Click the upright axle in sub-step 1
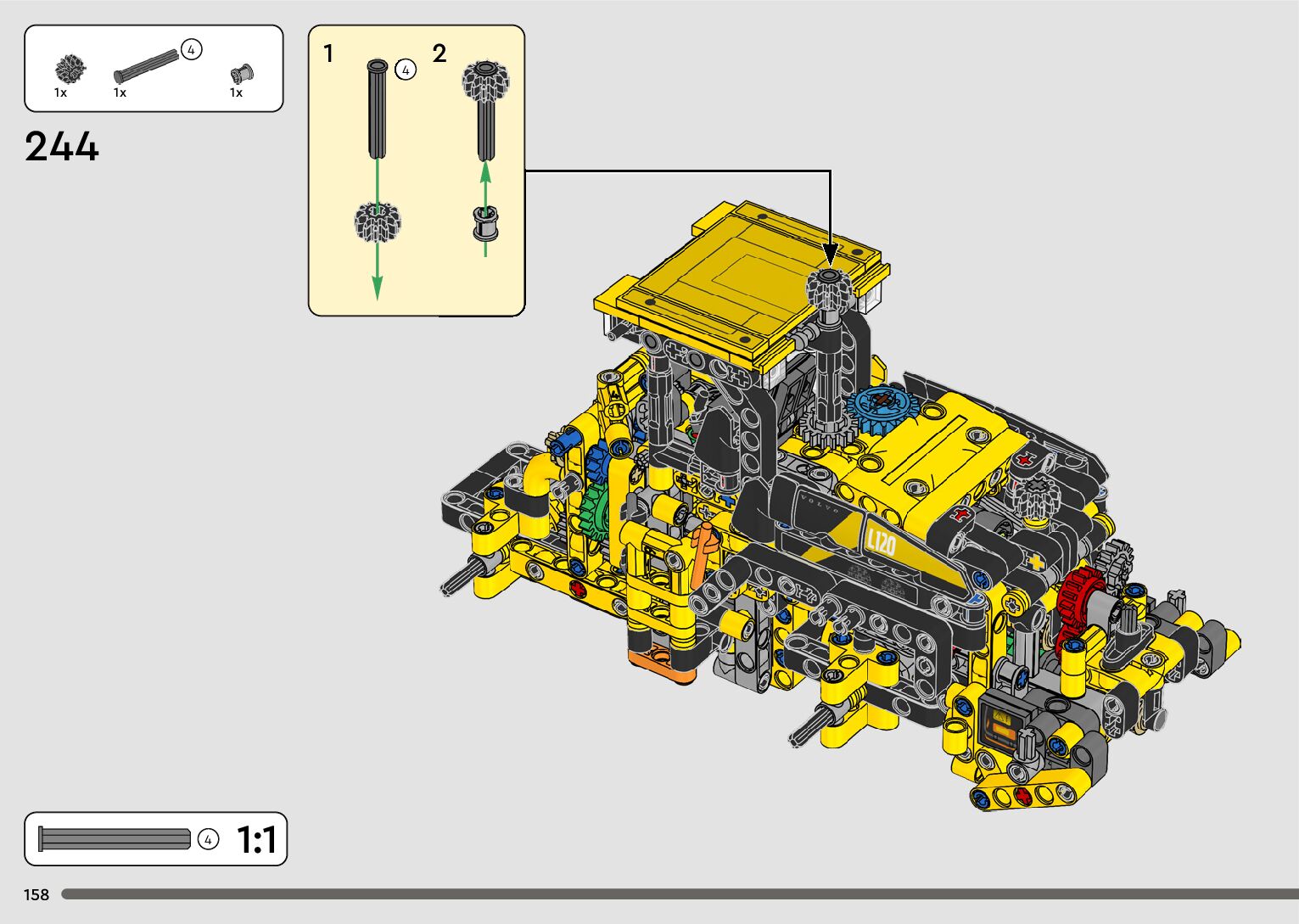This screenshot has height=924, width=1299. (x=377, y=109)
